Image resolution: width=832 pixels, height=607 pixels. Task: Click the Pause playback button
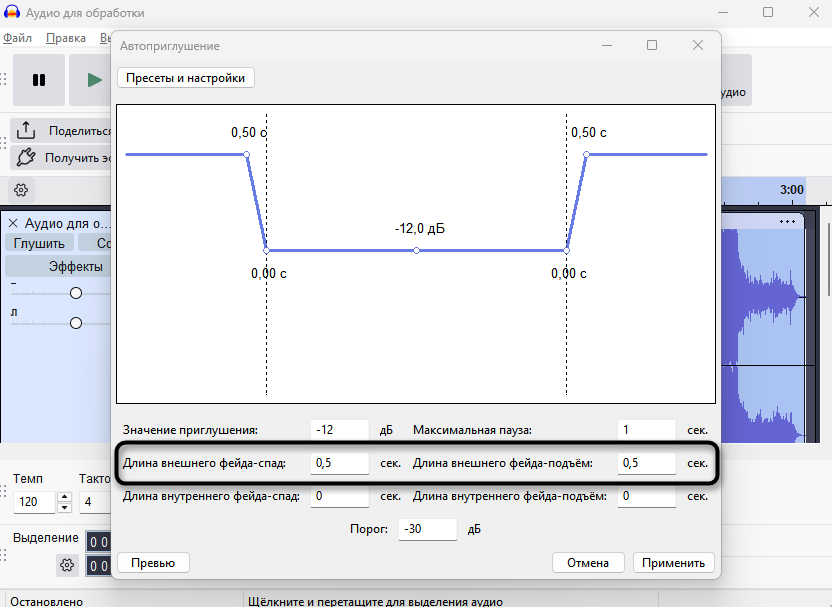(39, 80)
